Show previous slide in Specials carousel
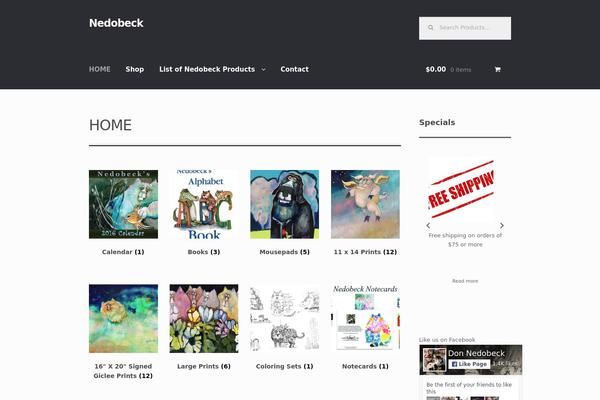 (x=428, y=226)
